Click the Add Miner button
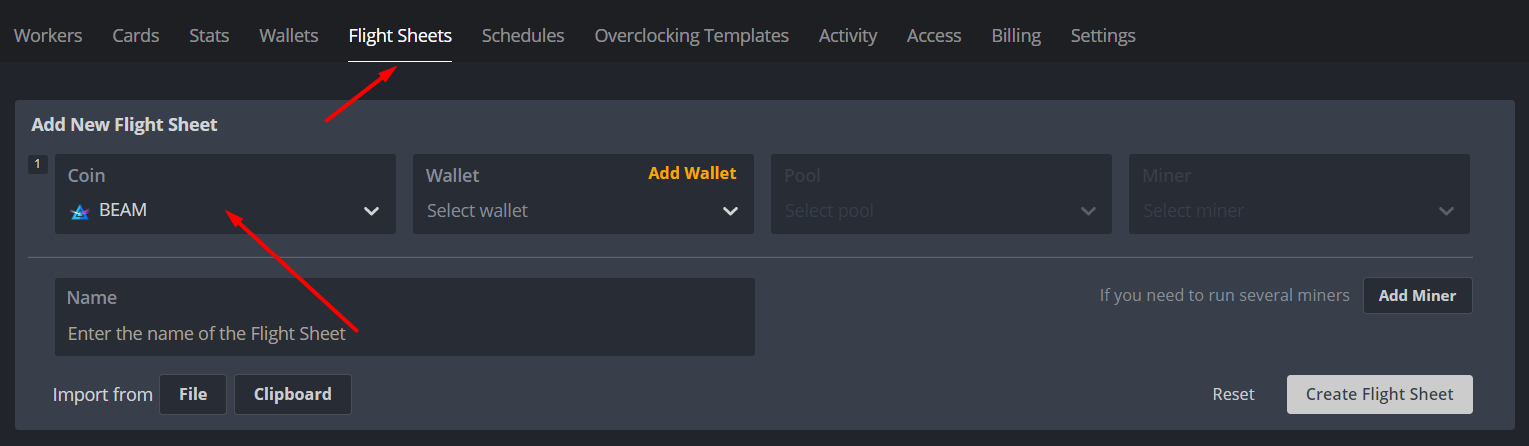This screenshot has width=1529, height=446. tap(1417, 295)
